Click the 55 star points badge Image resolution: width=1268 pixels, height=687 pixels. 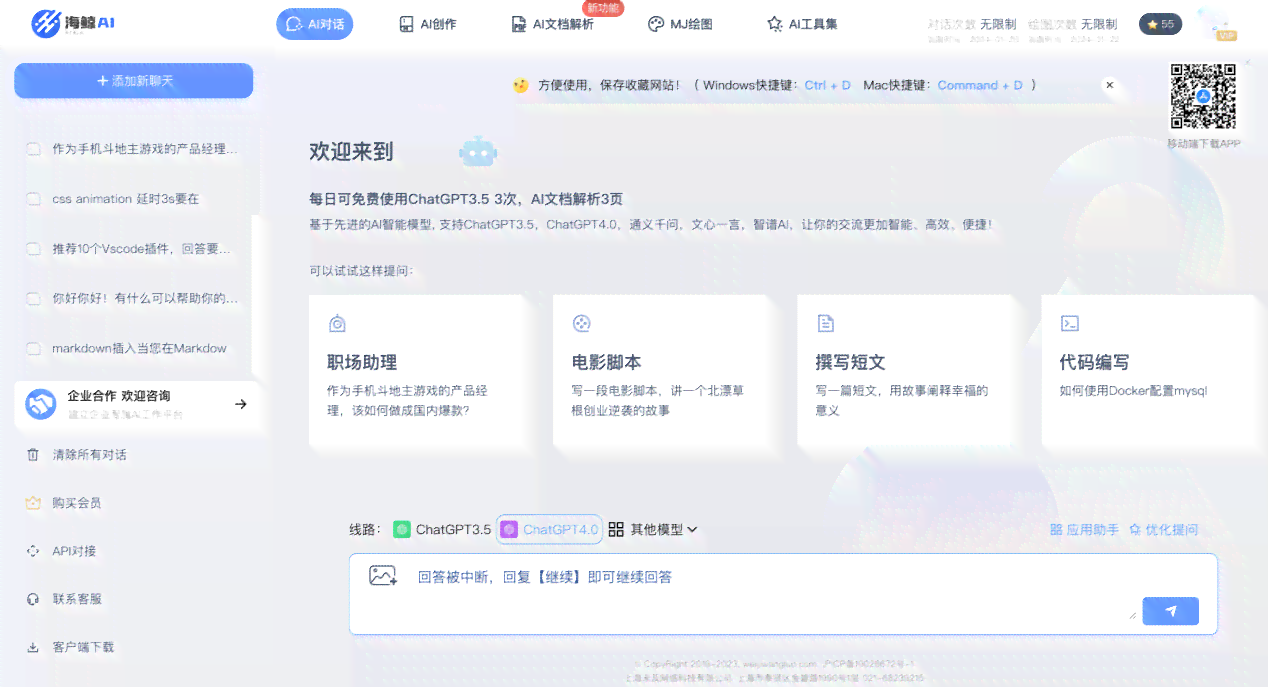tap(1160, 24)
